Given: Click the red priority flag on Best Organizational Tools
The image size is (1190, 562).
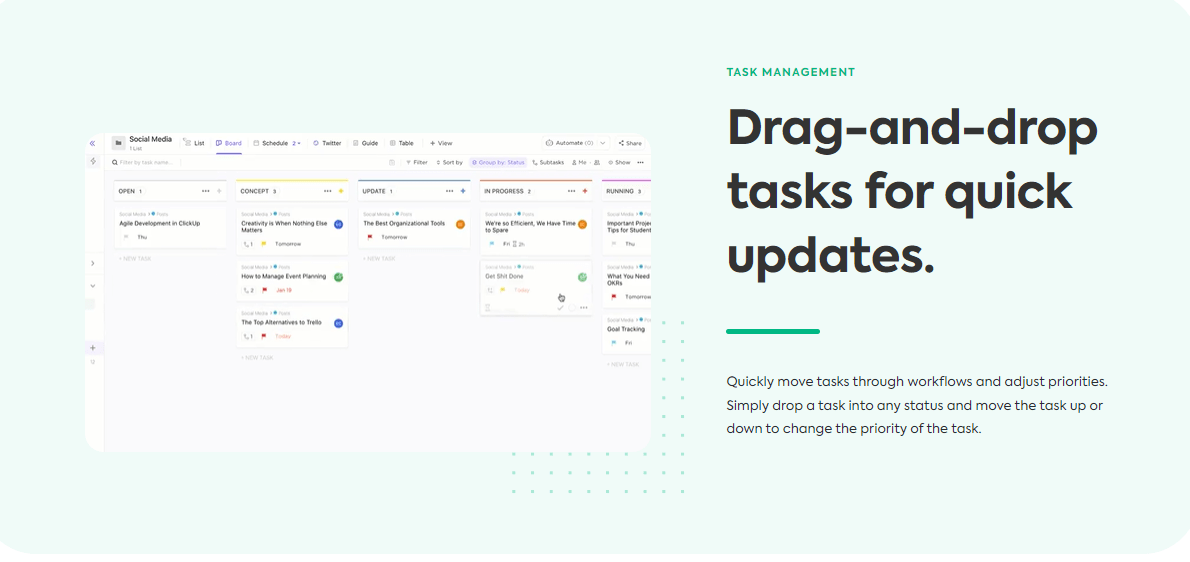Looking at the screenshot, I should click(370, 237).
